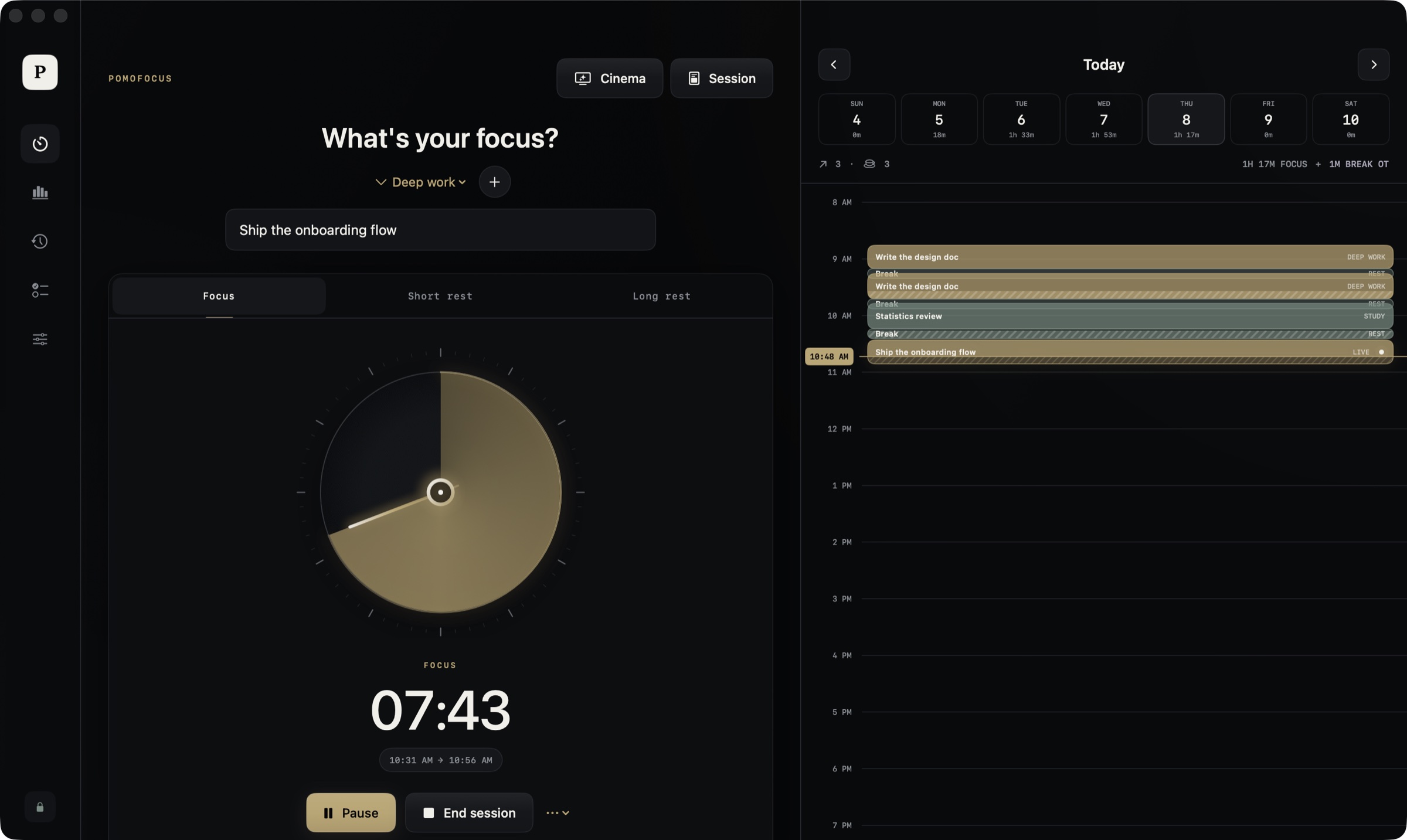The image size is (1407, 840).
Task: Go to the previous week
Action: coord(834,64)
